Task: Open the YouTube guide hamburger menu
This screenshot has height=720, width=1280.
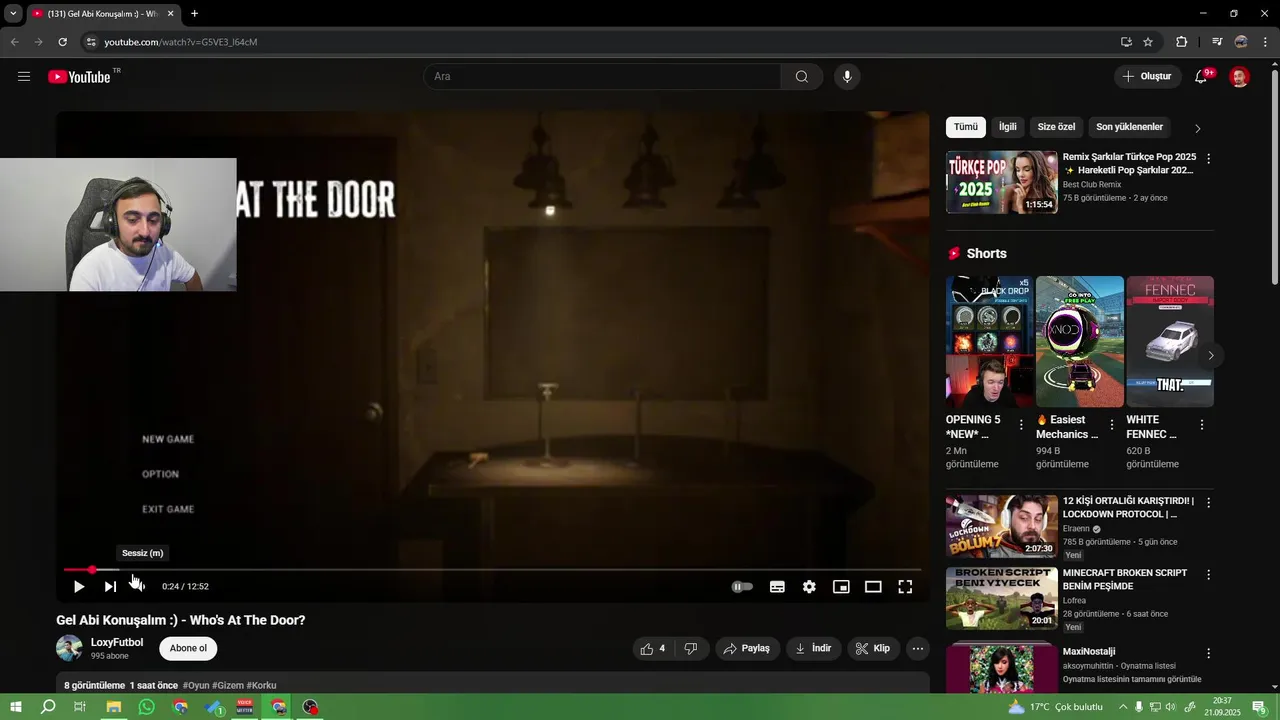Action: pyautogui.click(x=24, y=77)
